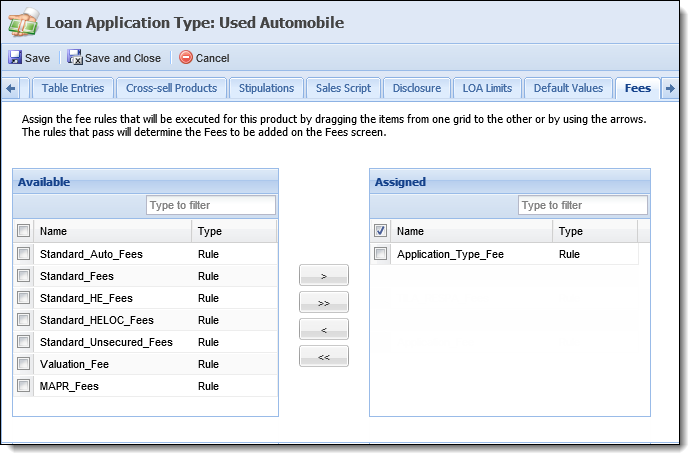Check the Standard_HE_Fees checkbox
This screenshot has height=460, width=695.
tap(23, 298)
